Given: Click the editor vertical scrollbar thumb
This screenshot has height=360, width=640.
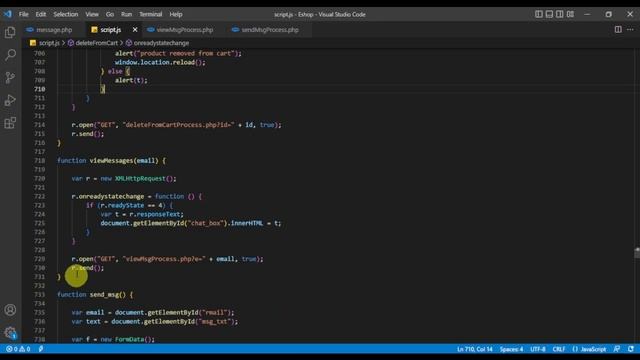Looking at the screenshot, I should click(x=637, y=252).
